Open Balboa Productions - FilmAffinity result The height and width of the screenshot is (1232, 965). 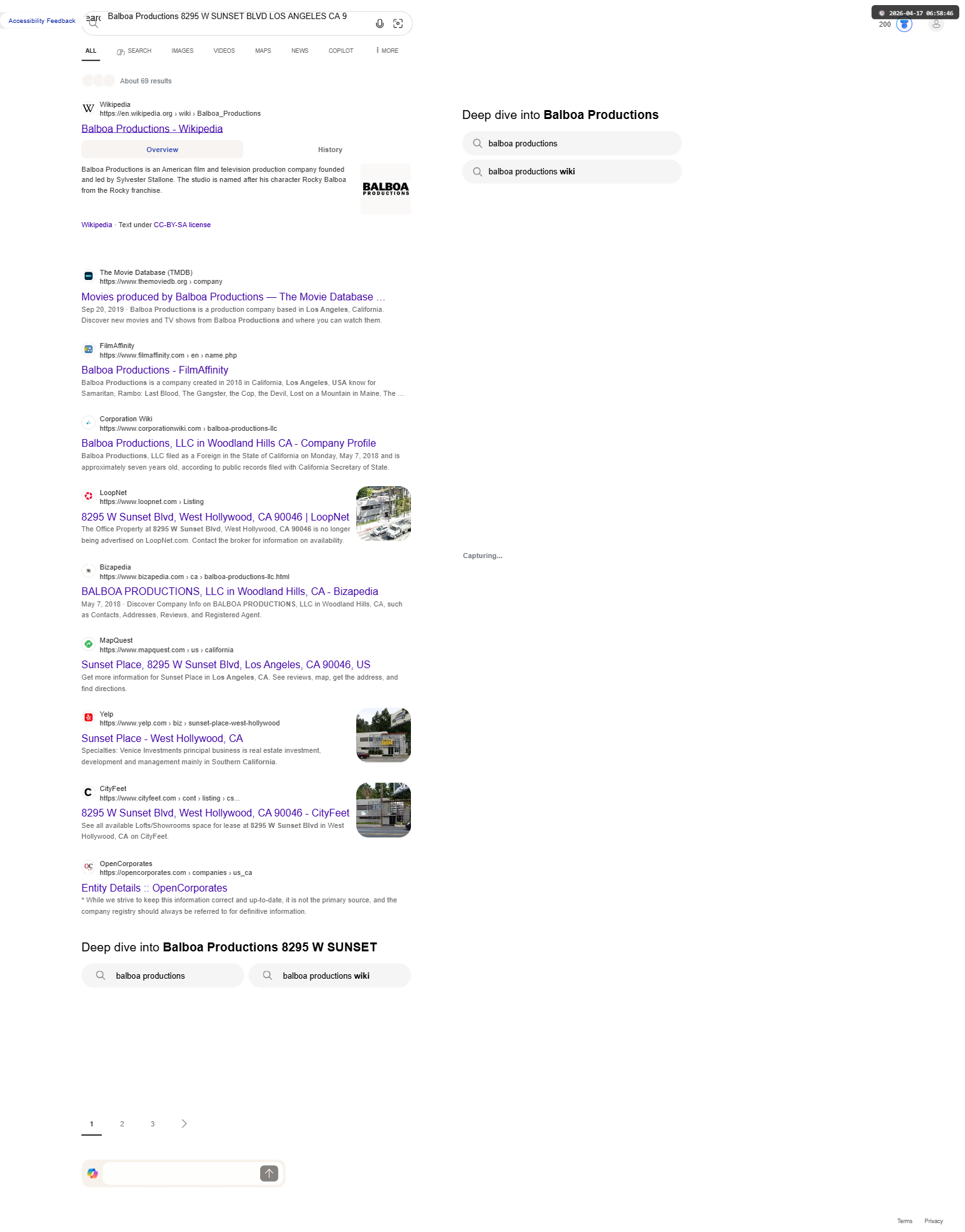[x=155, y=370]
